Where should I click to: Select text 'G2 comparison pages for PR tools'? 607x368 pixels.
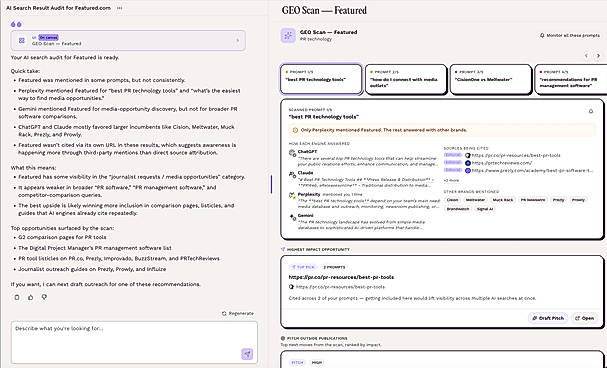[x=62, y=237]
